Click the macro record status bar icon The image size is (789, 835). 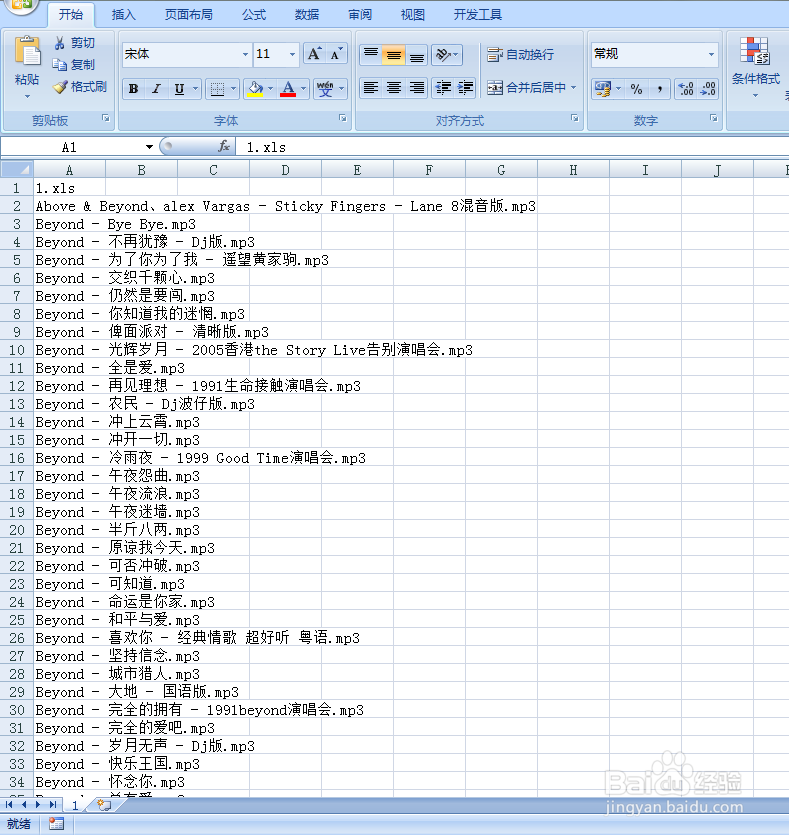click(56, 824)
